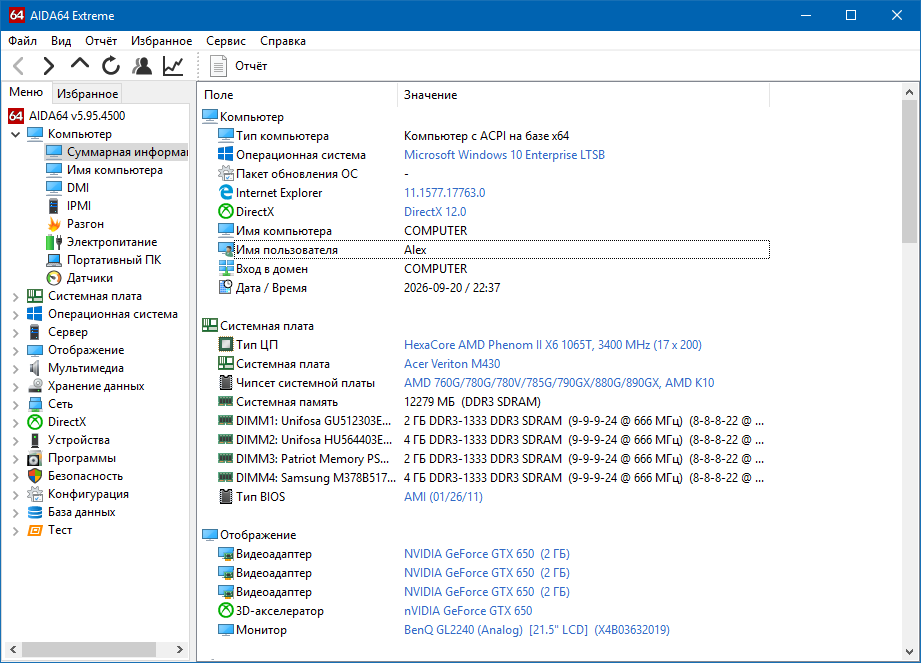Click the Датчики gauge icon
The width and height of the screenshot is (921, 663).
coord(53,278)
